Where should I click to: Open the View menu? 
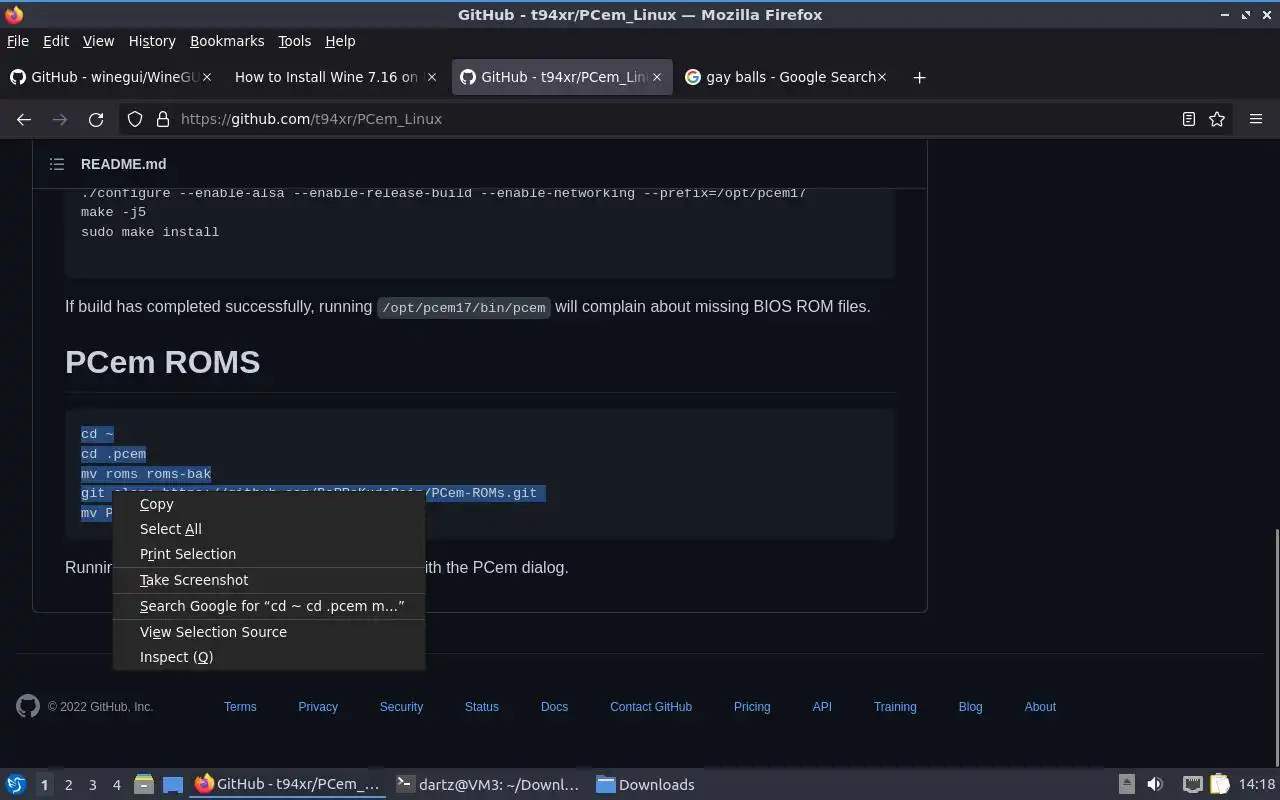pyautogui.click(x=98, y=41)
